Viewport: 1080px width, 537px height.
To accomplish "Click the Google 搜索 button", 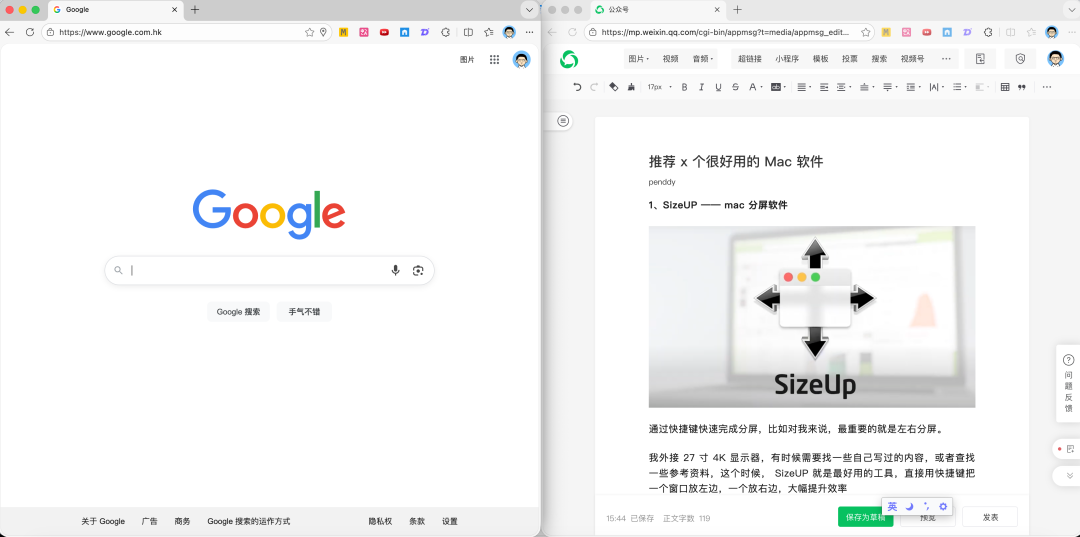I will point(238,311).
